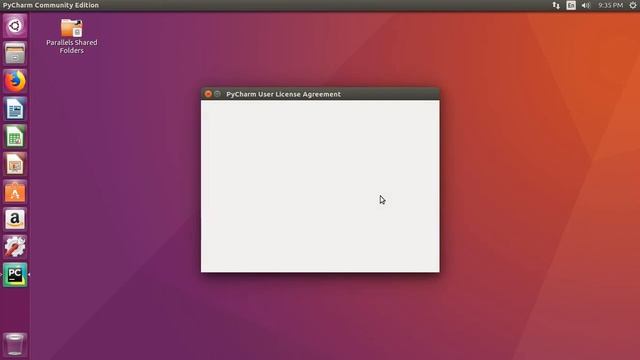Viewport: 640px width, 360px height.
Task: Click the PyCharm Community Edition top bar title
Action: coord(51,5)
